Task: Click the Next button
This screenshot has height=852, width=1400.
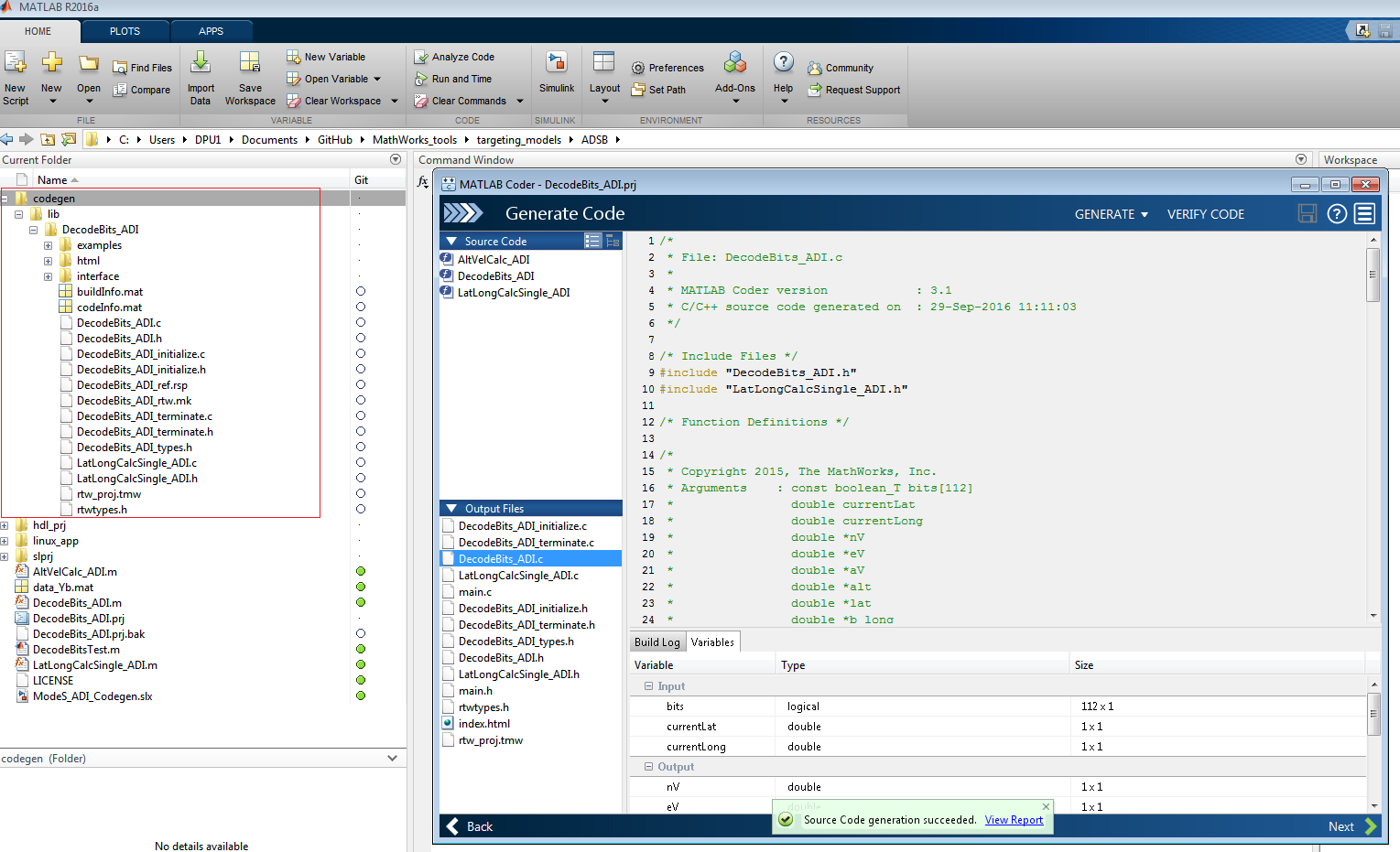Action: coord(1352,826)
